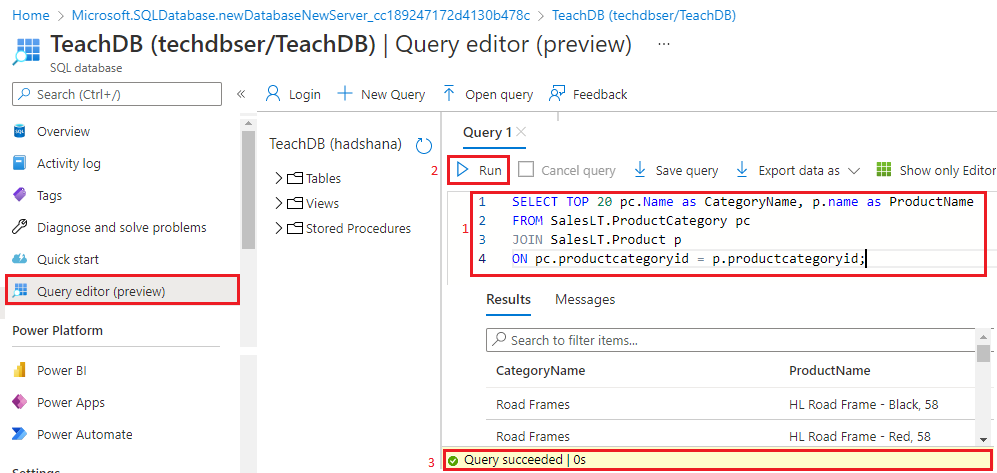Screen dimensions: 997x473
Task: Click the SQL database icon beside TeachDB title
Action: tap(28, 52)
